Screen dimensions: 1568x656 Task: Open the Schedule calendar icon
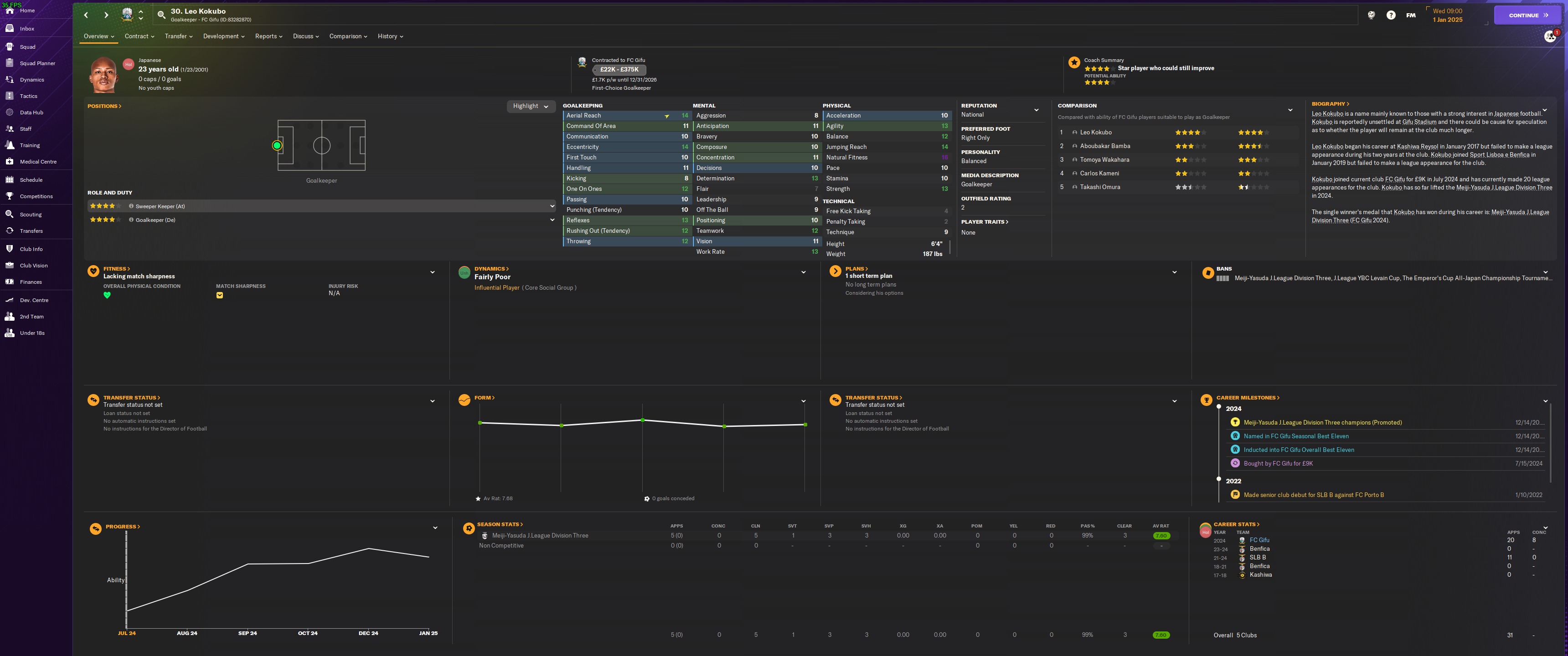click(x=10, y=180)
